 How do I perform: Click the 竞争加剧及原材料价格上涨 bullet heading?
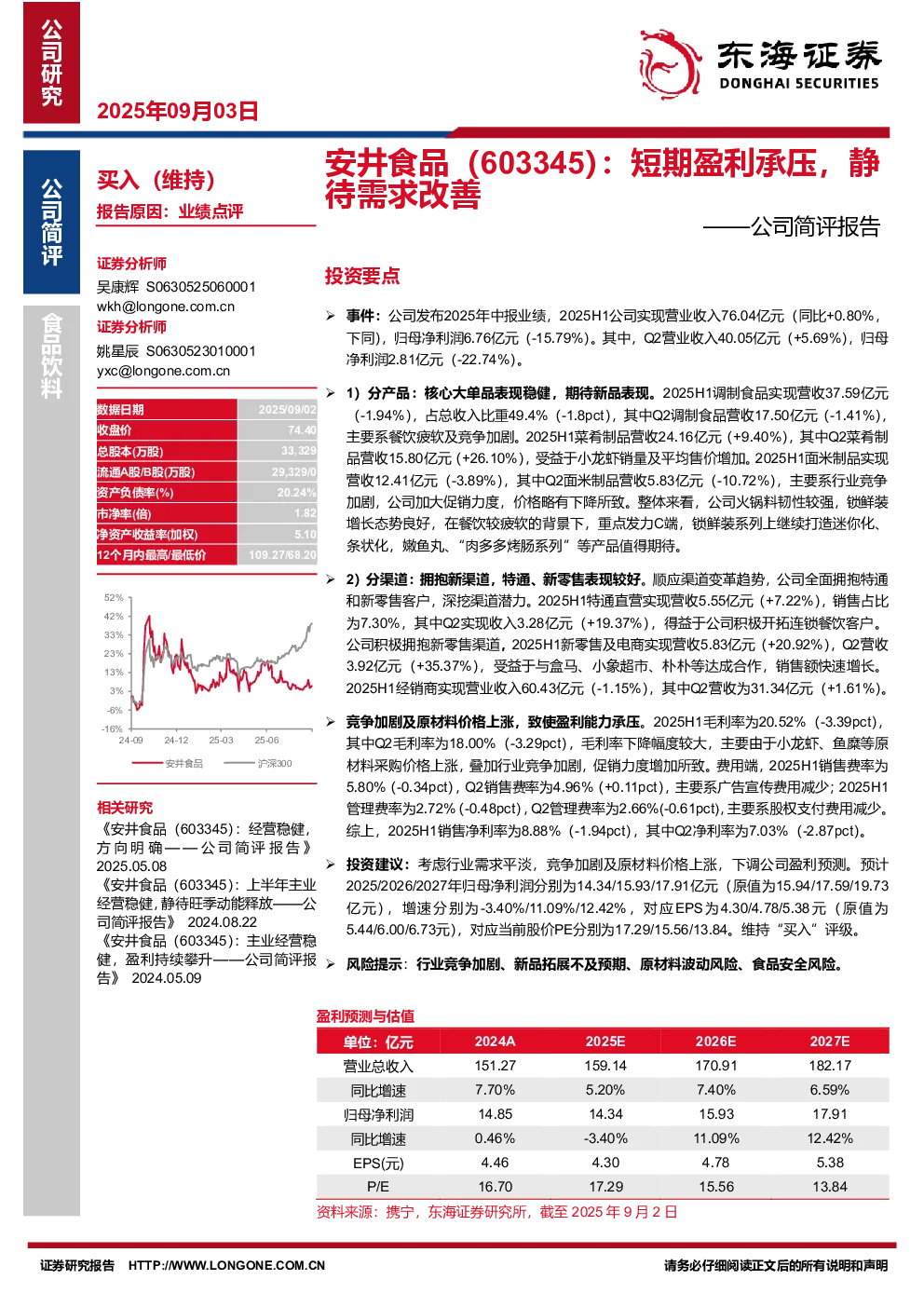[494, 722]
